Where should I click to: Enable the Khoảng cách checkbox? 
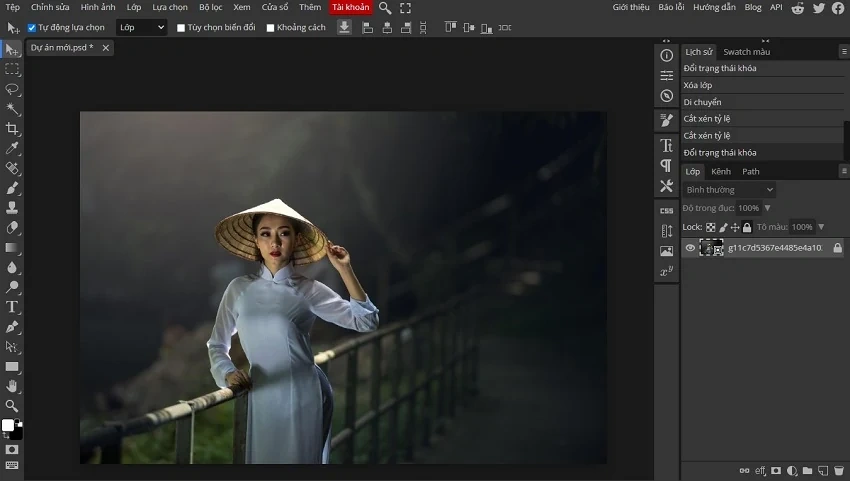tap(271, 28)
